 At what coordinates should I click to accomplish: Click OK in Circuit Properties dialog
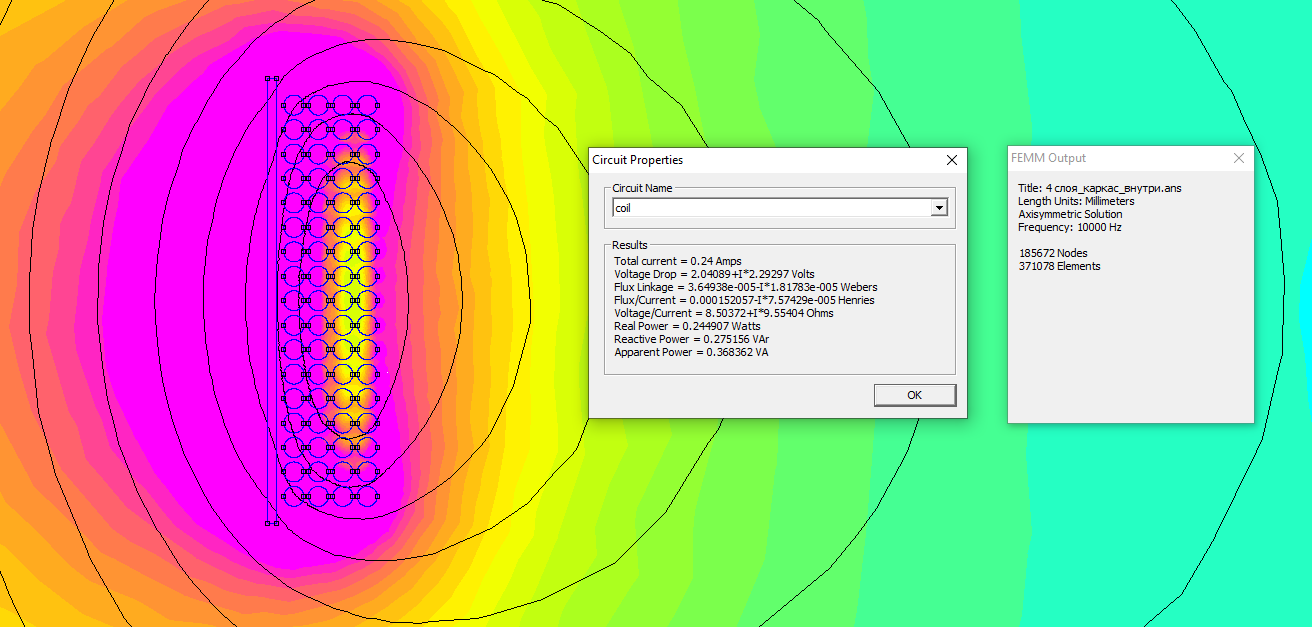914,395
